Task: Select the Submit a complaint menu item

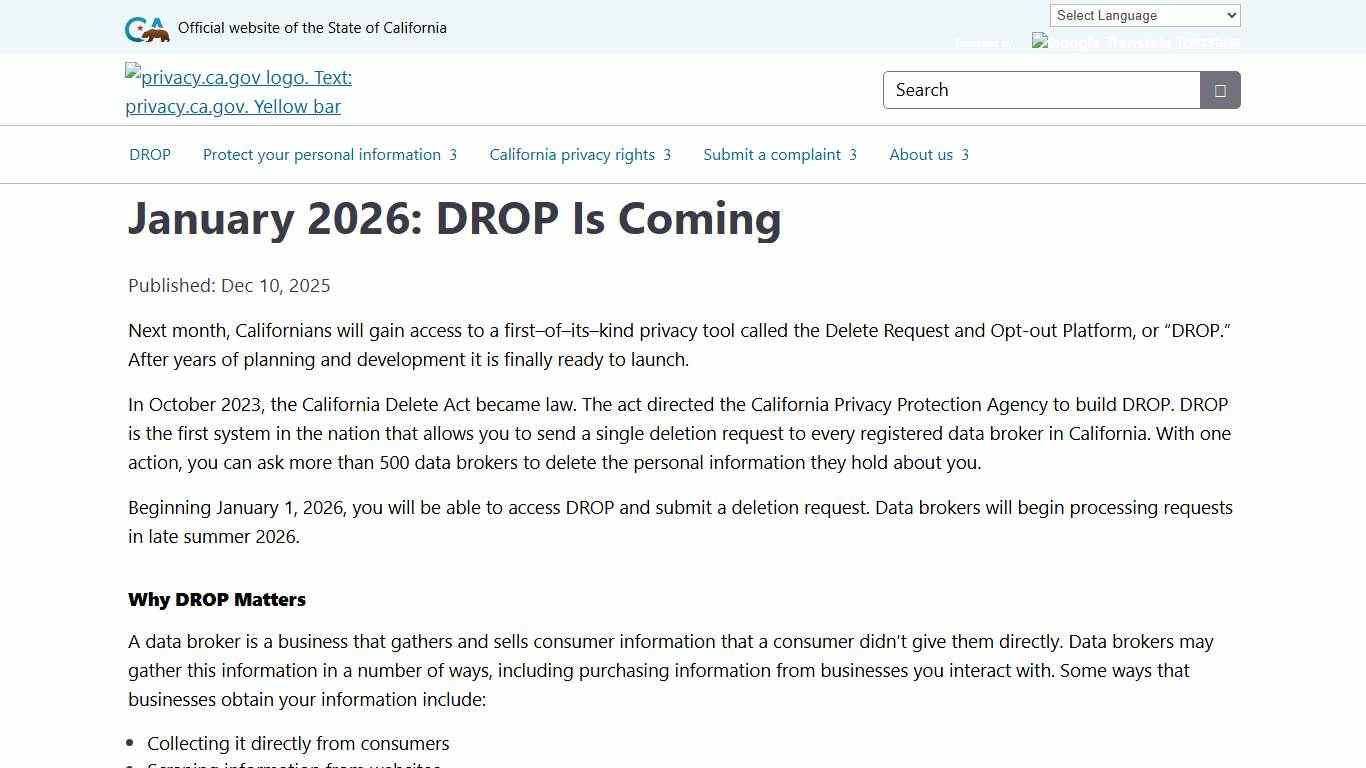Action: click(x=771, y=155)
